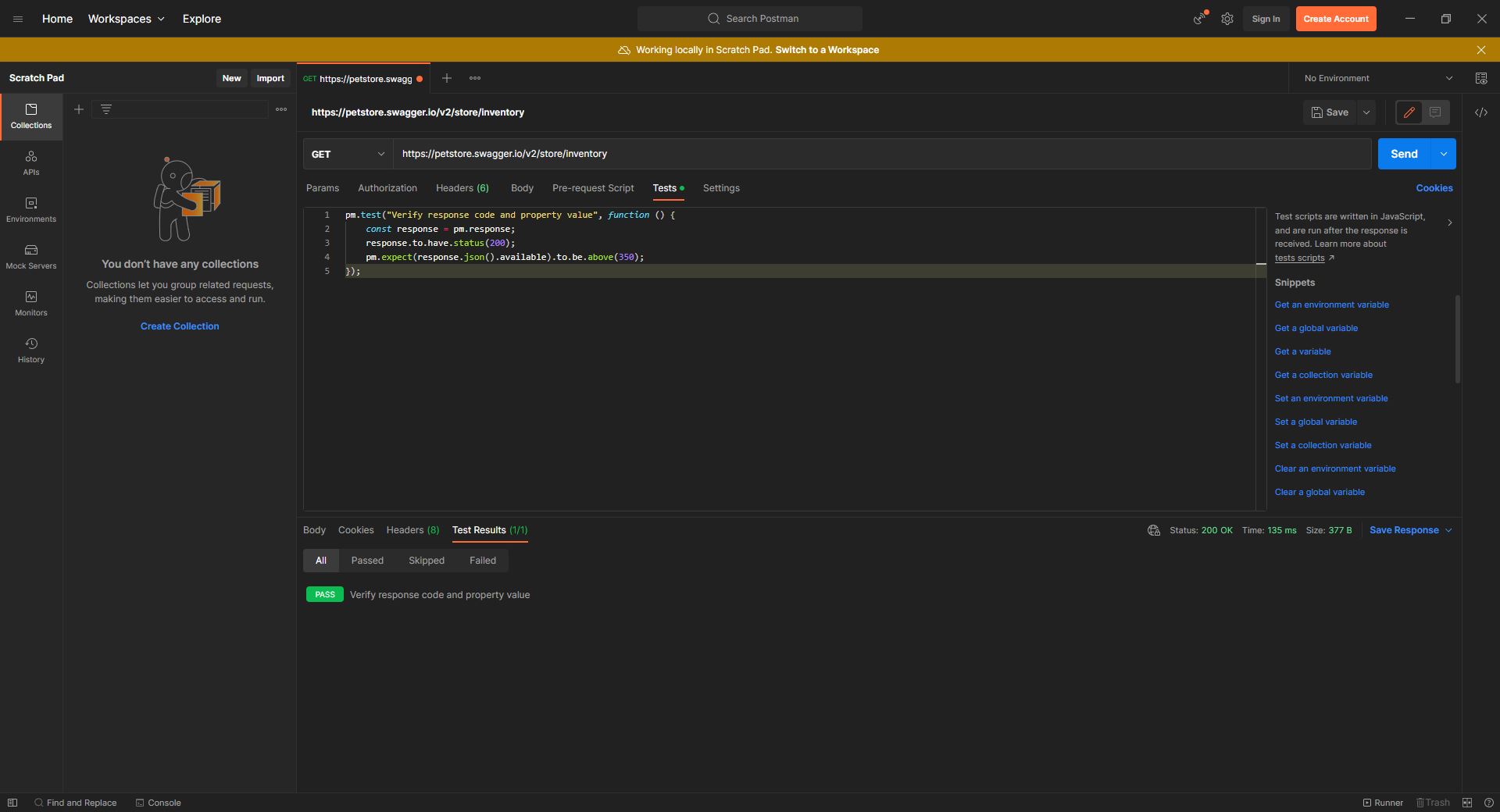Toggle the comments mode icon
The image size is (1500, 812).
click(x=1435, y=112)
